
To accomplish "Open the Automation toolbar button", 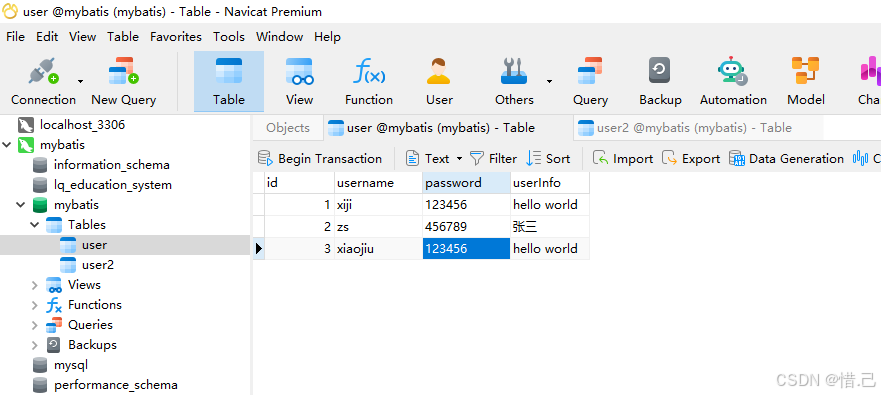I will 733,81.
